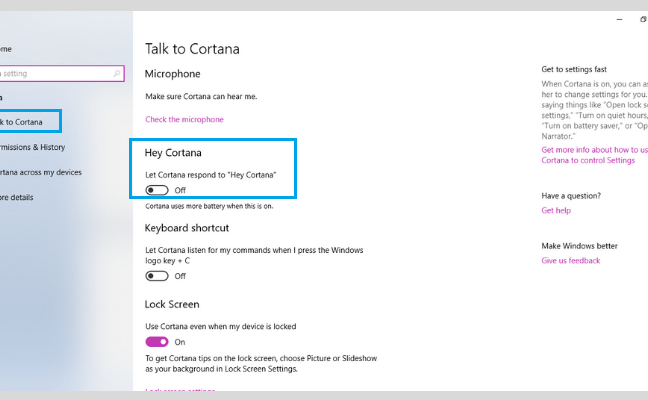
Task: Minimize the Settings window
Action: 619,19
